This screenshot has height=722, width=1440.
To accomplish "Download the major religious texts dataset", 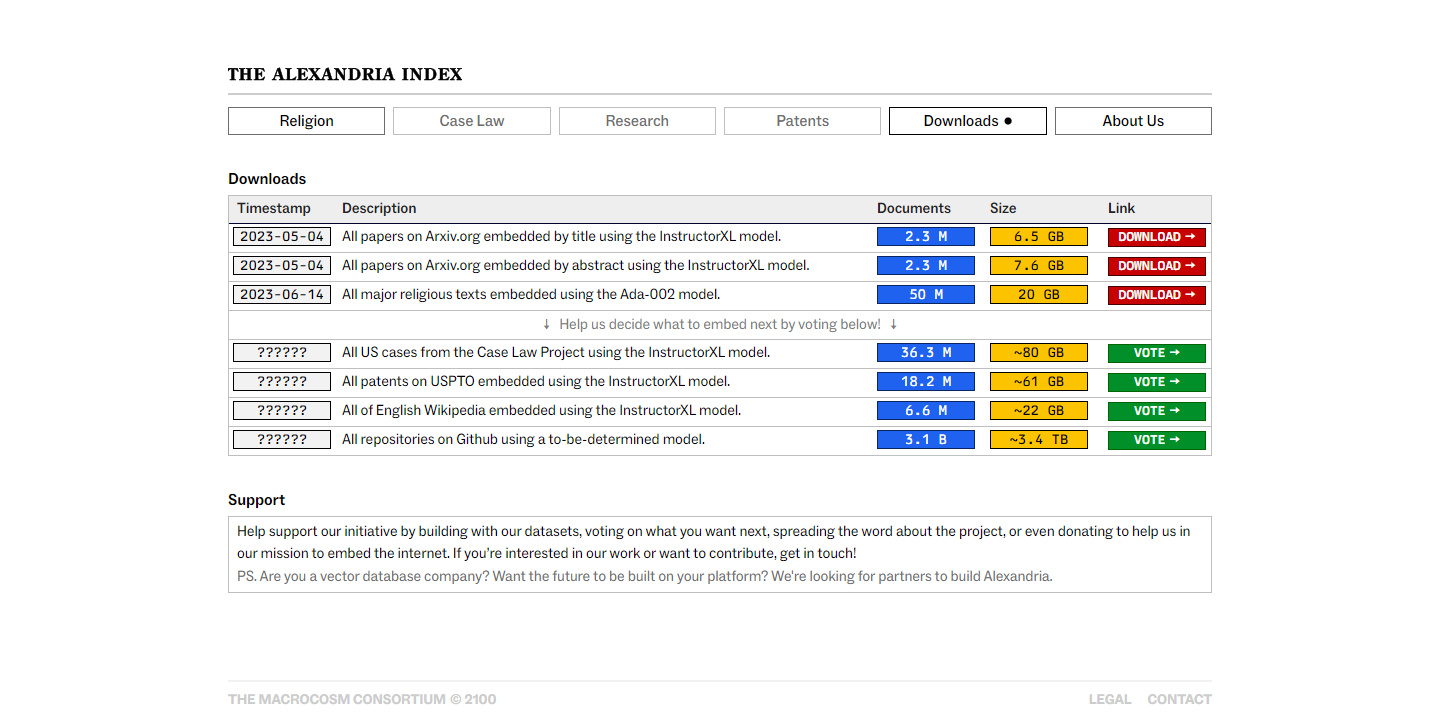I will point(1156,295).
